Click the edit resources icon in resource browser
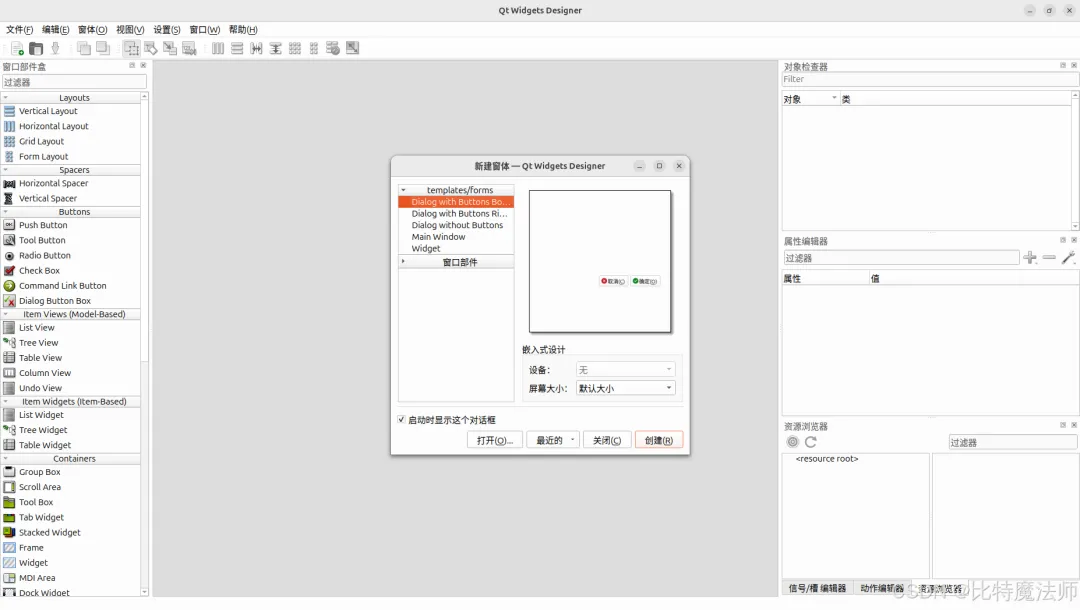1080x610 pixels. click(x=793, y=442)
